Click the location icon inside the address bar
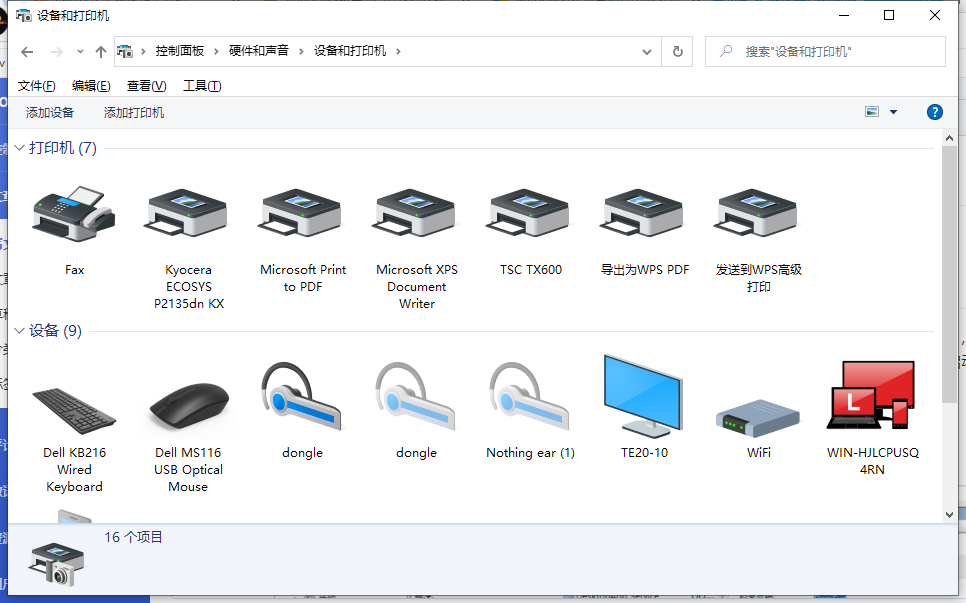The height and width of the screenshot is (603, 966). (125, 51)
